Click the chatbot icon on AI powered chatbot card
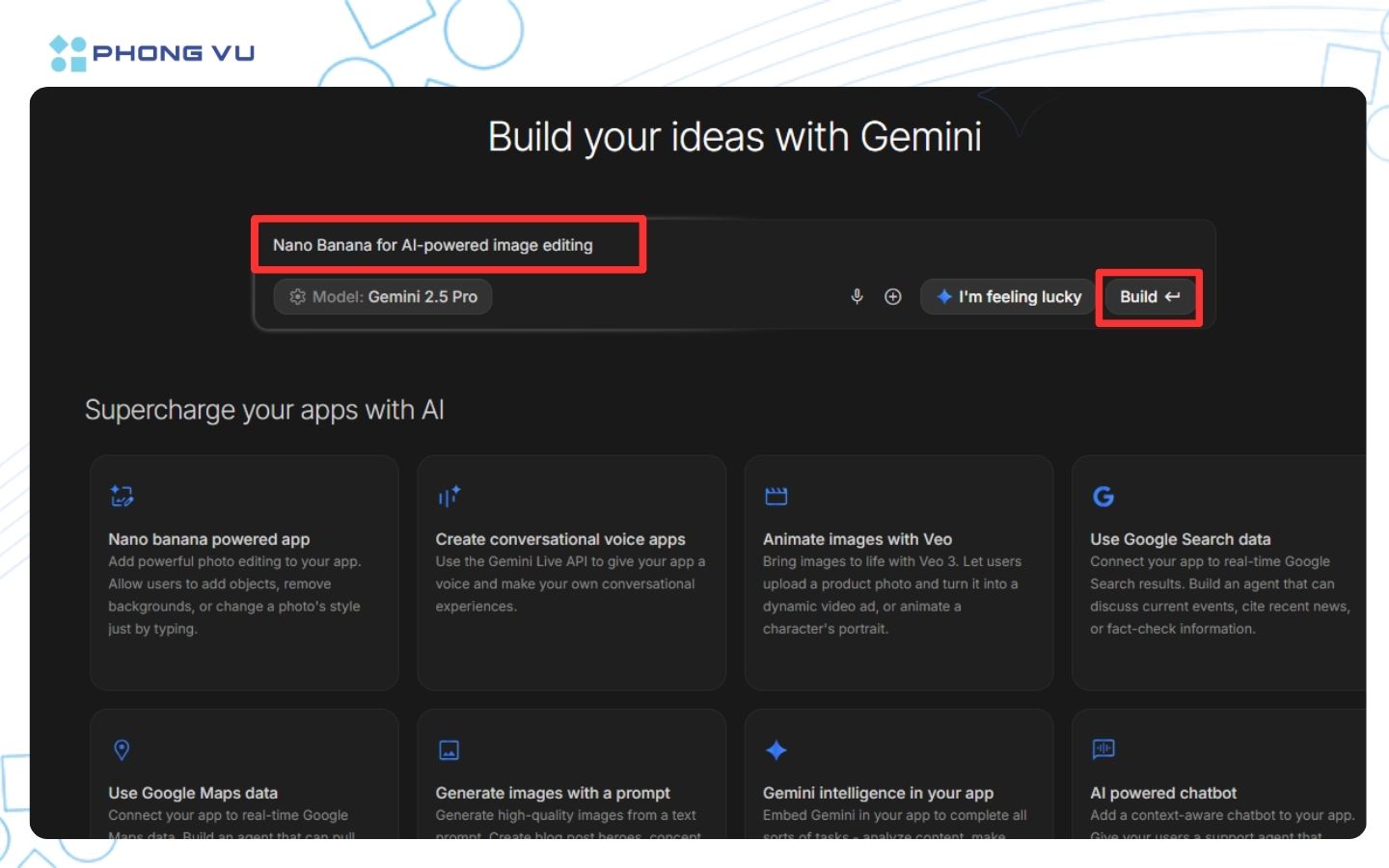The width and height of the screenshot is (1389, 868). click(x=1103, y=749)
